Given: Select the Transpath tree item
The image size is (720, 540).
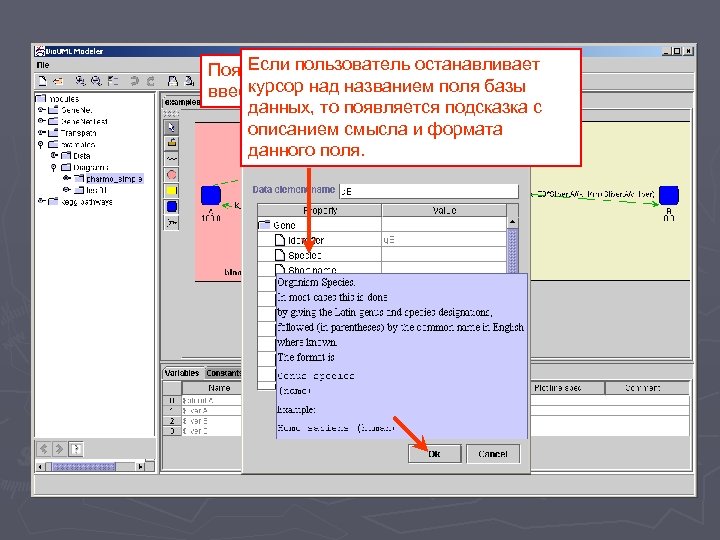Looking at the screenshot, I should (79, 133).
